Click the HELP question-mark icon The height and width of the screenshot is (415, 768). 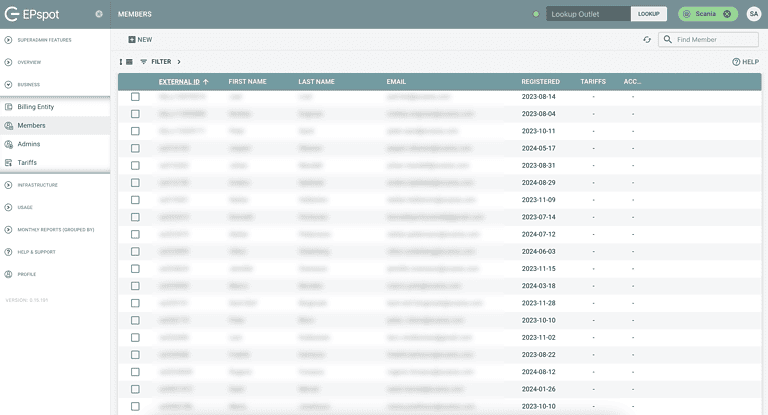coord(736,62)
